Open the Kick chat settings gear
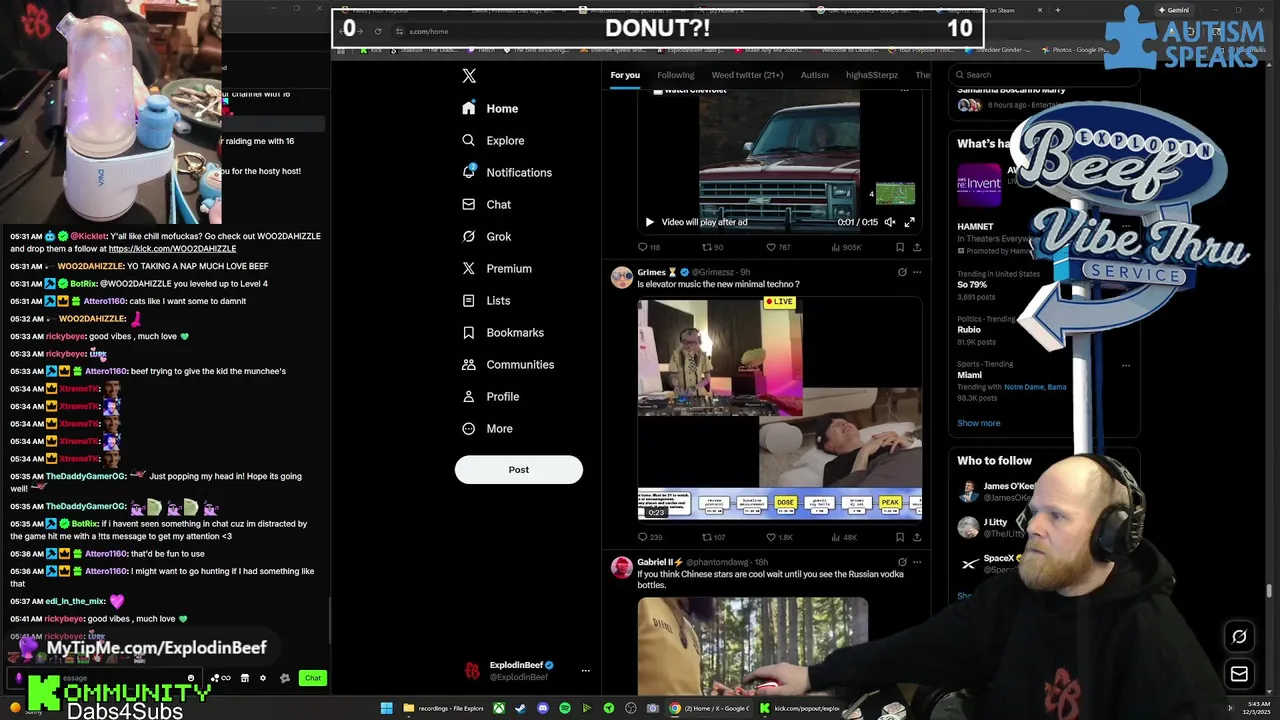Image resolution: width=1280 pixels, height=720 pixels. pyautogui.click(x=263, y=678)
